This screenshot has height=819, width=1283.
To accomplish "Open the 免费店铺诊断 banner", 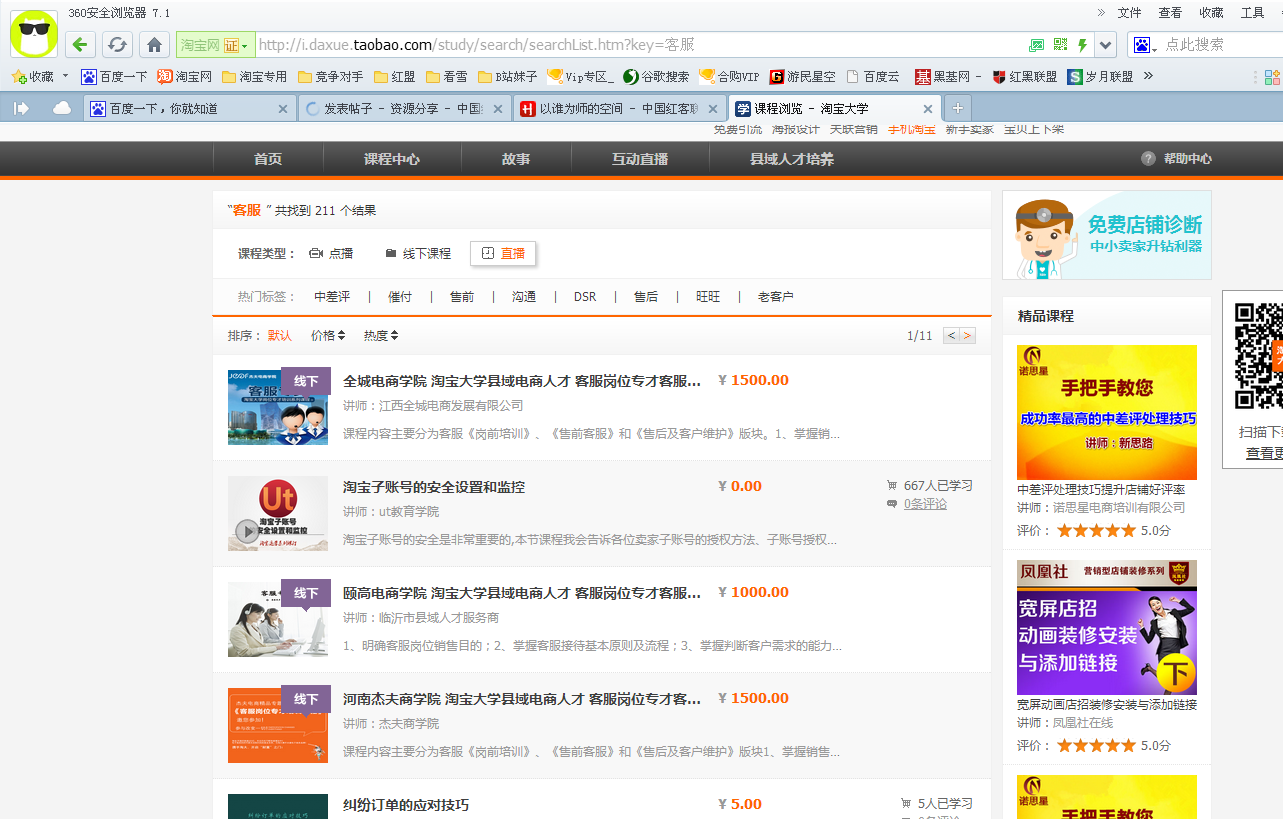I will [1106, 235].
